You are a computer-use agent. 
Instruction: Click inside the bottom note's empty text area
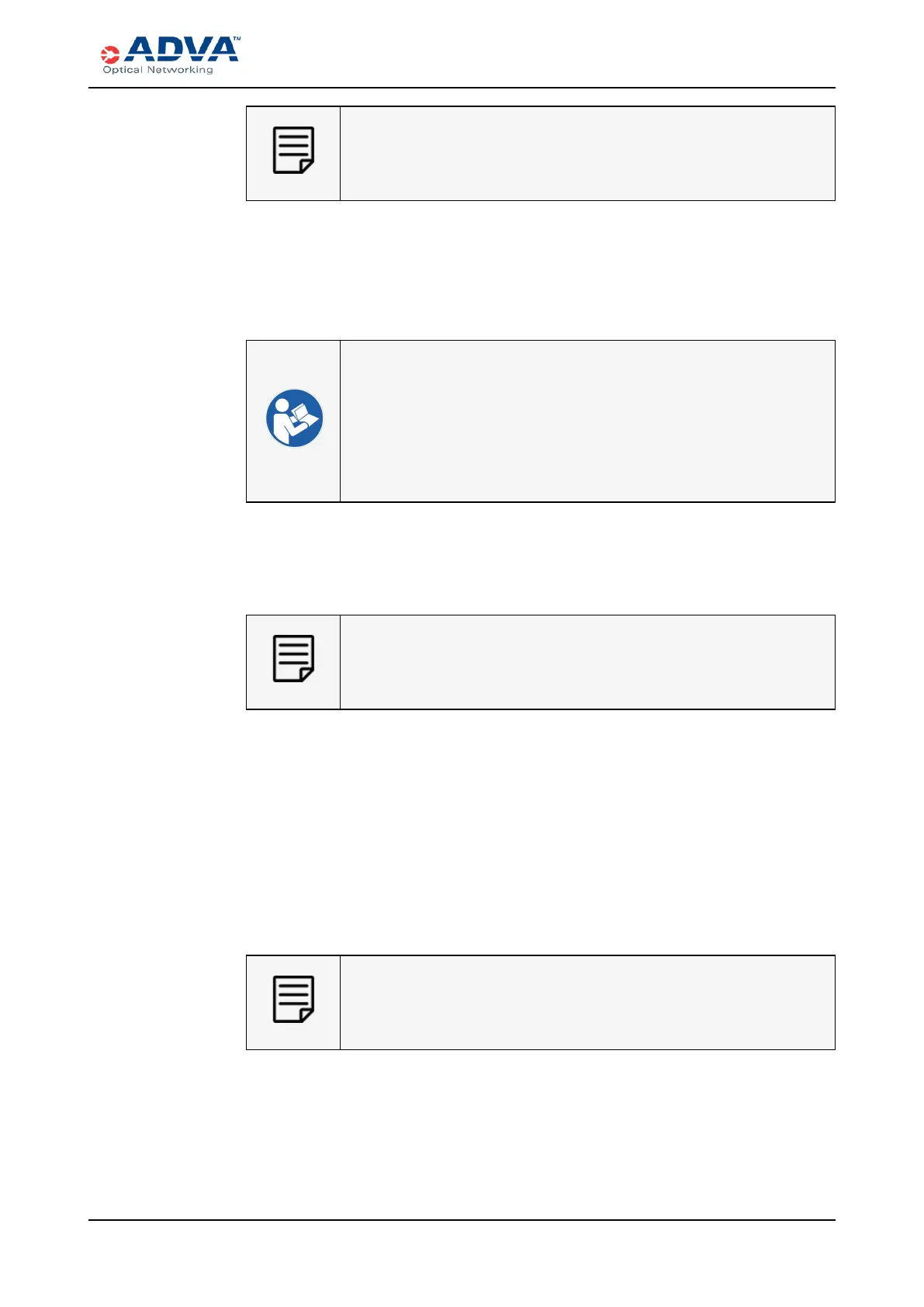point(587,1003)
